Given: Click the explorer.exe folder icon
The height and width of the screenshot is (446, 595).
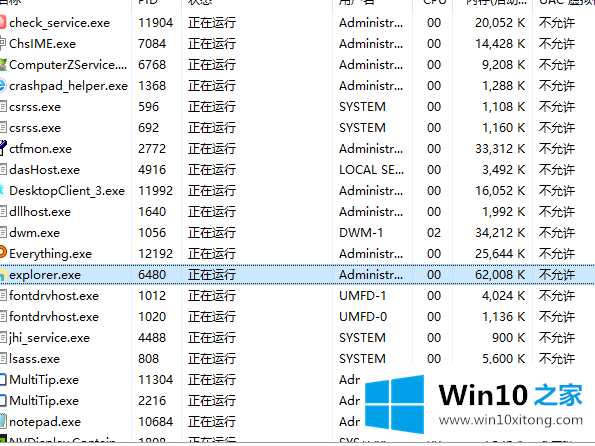Looking at the screenshot, I should [2, 275].
